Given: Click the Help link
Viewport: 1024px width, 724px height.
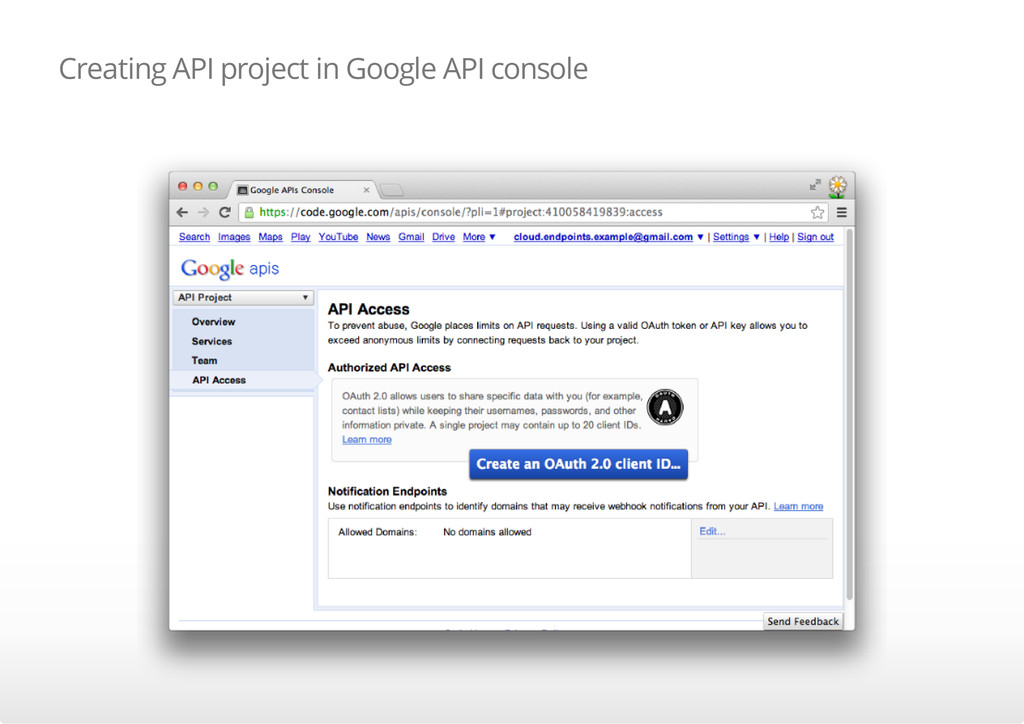Looking at the screenshot, I should click(779, 237).
